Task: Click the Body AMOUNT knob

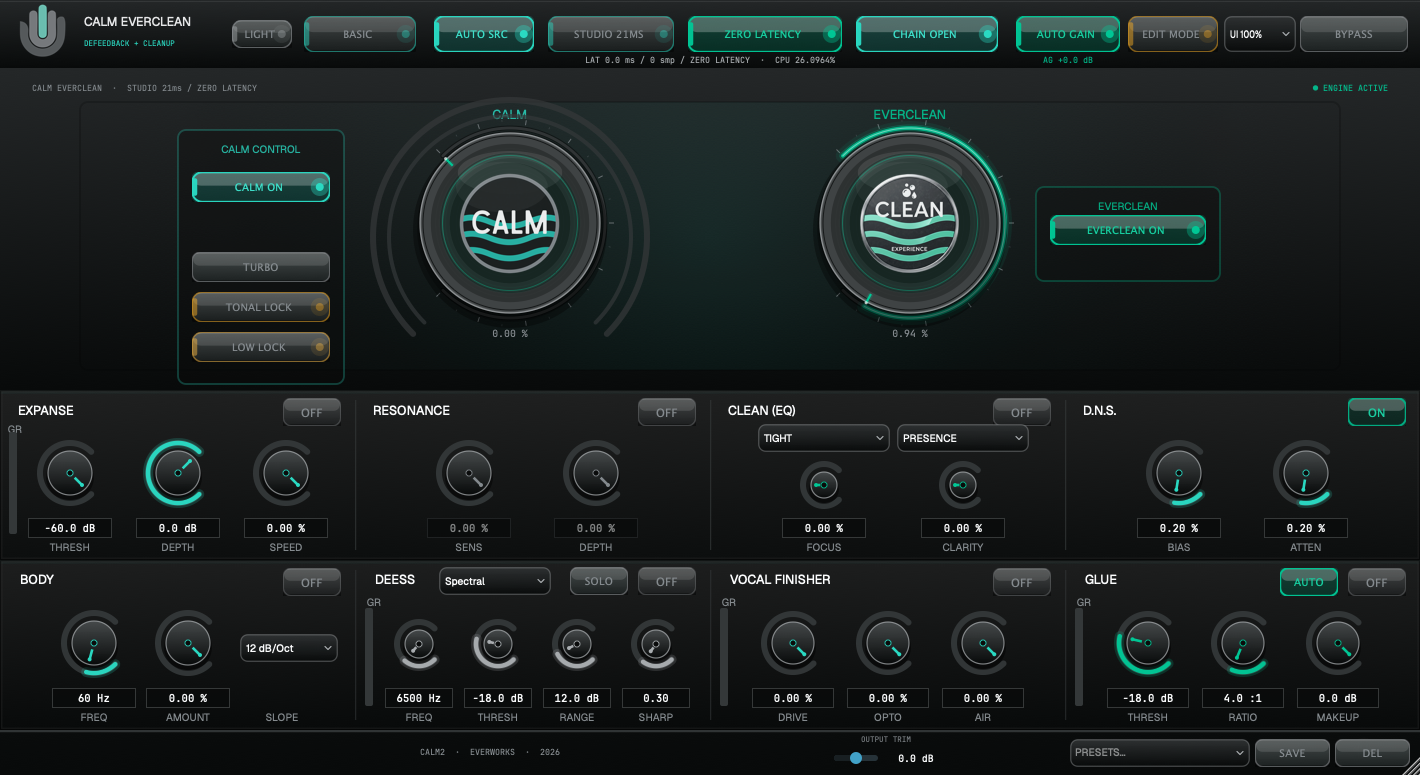Action: click(187, 644)
